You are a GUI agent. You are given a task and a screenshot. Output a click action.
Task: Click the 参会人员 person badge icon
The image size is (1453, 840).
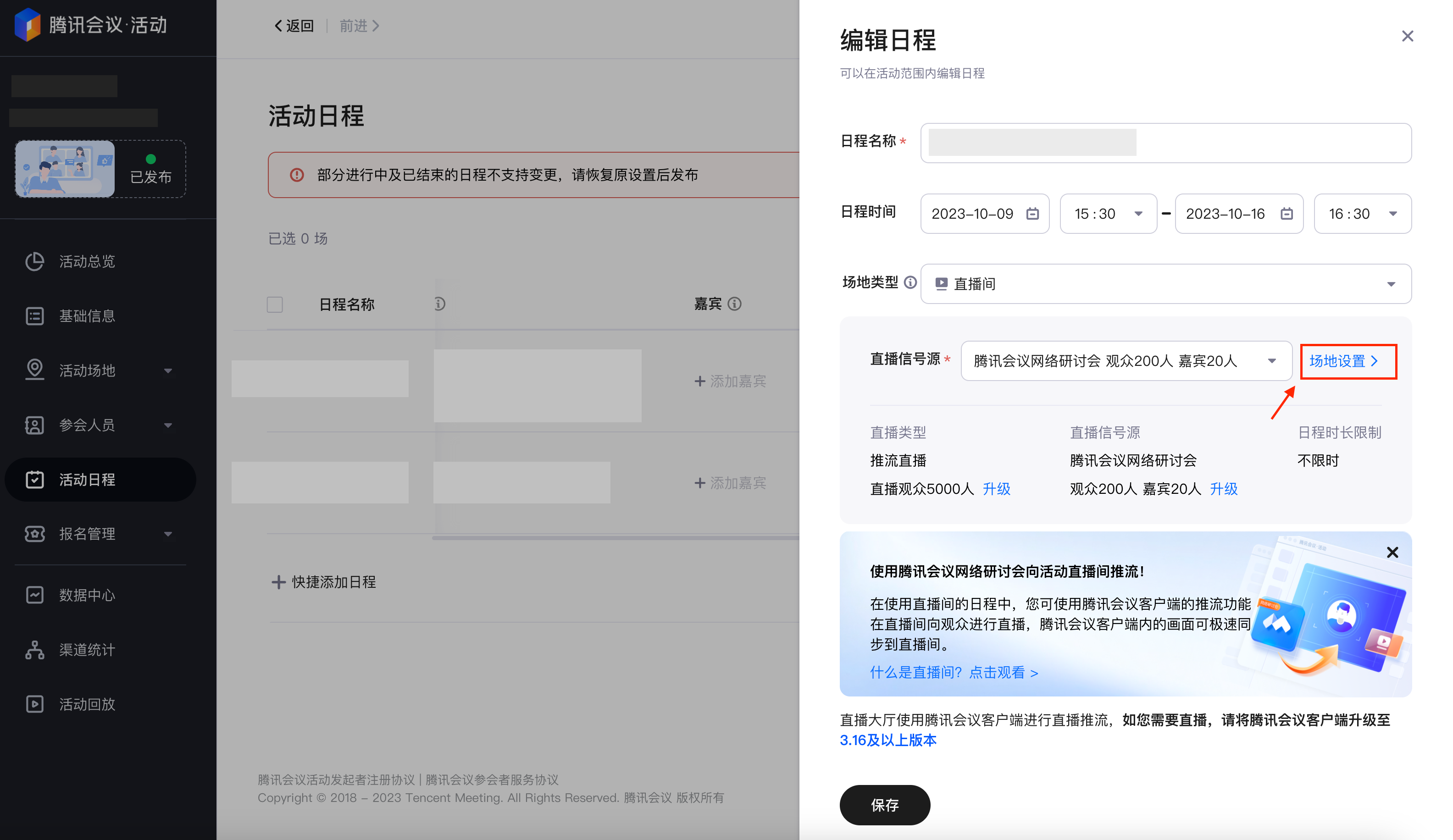tap(34, 425)
